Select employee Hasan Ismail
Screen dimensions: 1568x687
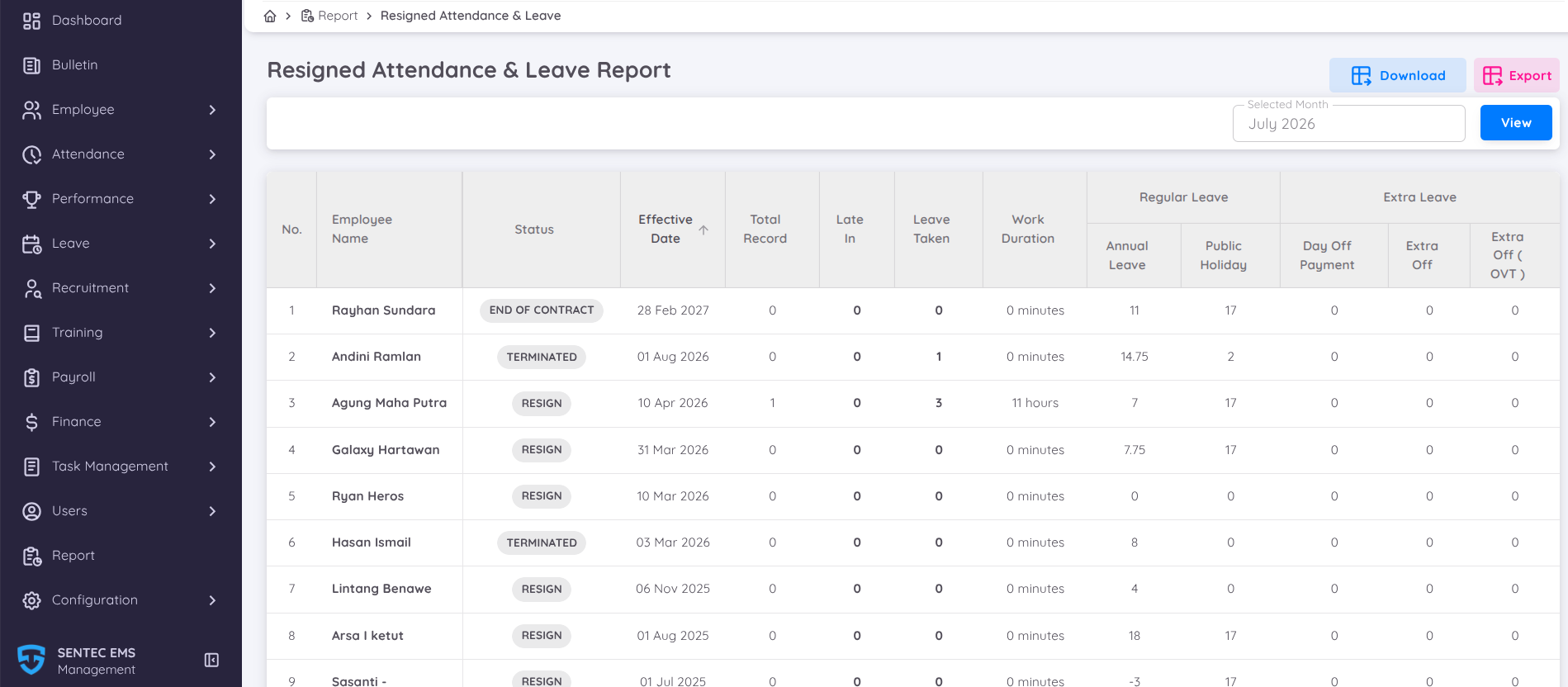click(371, 542)
